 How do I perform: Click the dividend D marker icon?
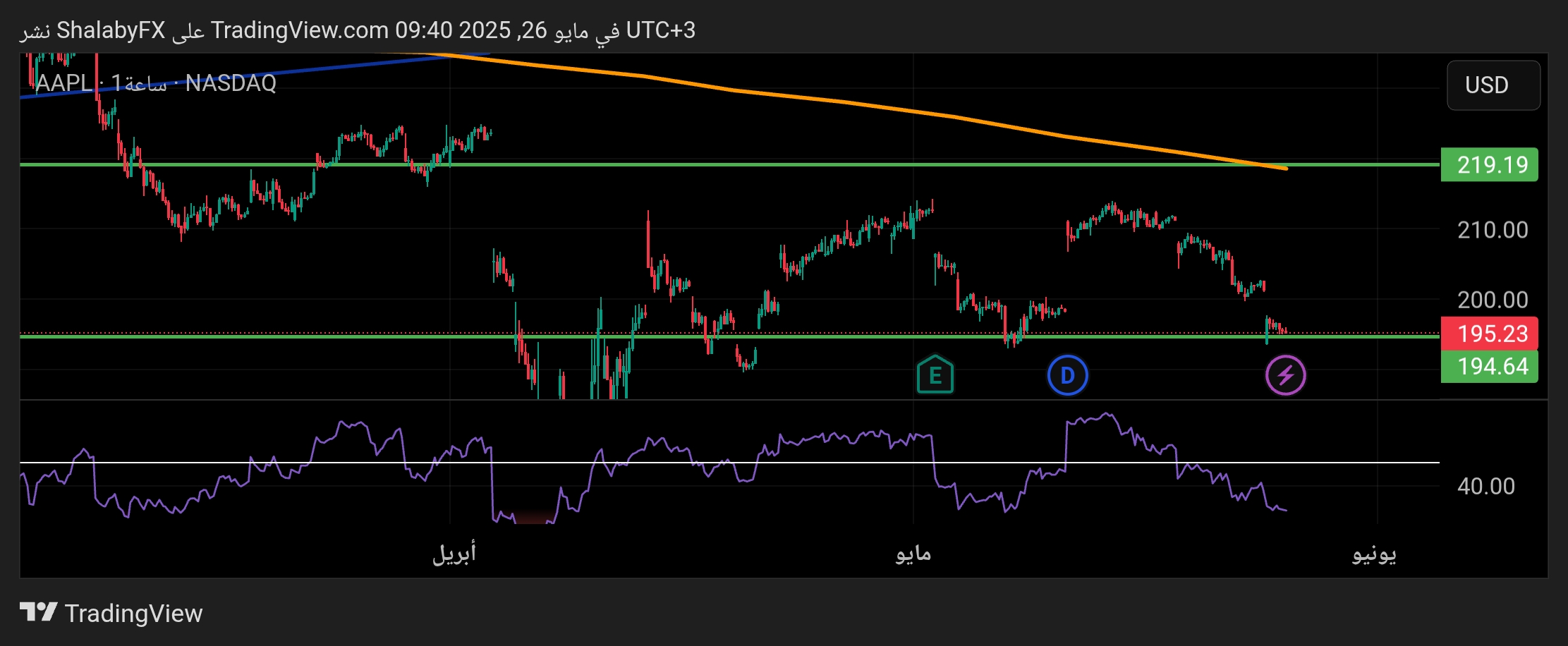point(1068,375)
